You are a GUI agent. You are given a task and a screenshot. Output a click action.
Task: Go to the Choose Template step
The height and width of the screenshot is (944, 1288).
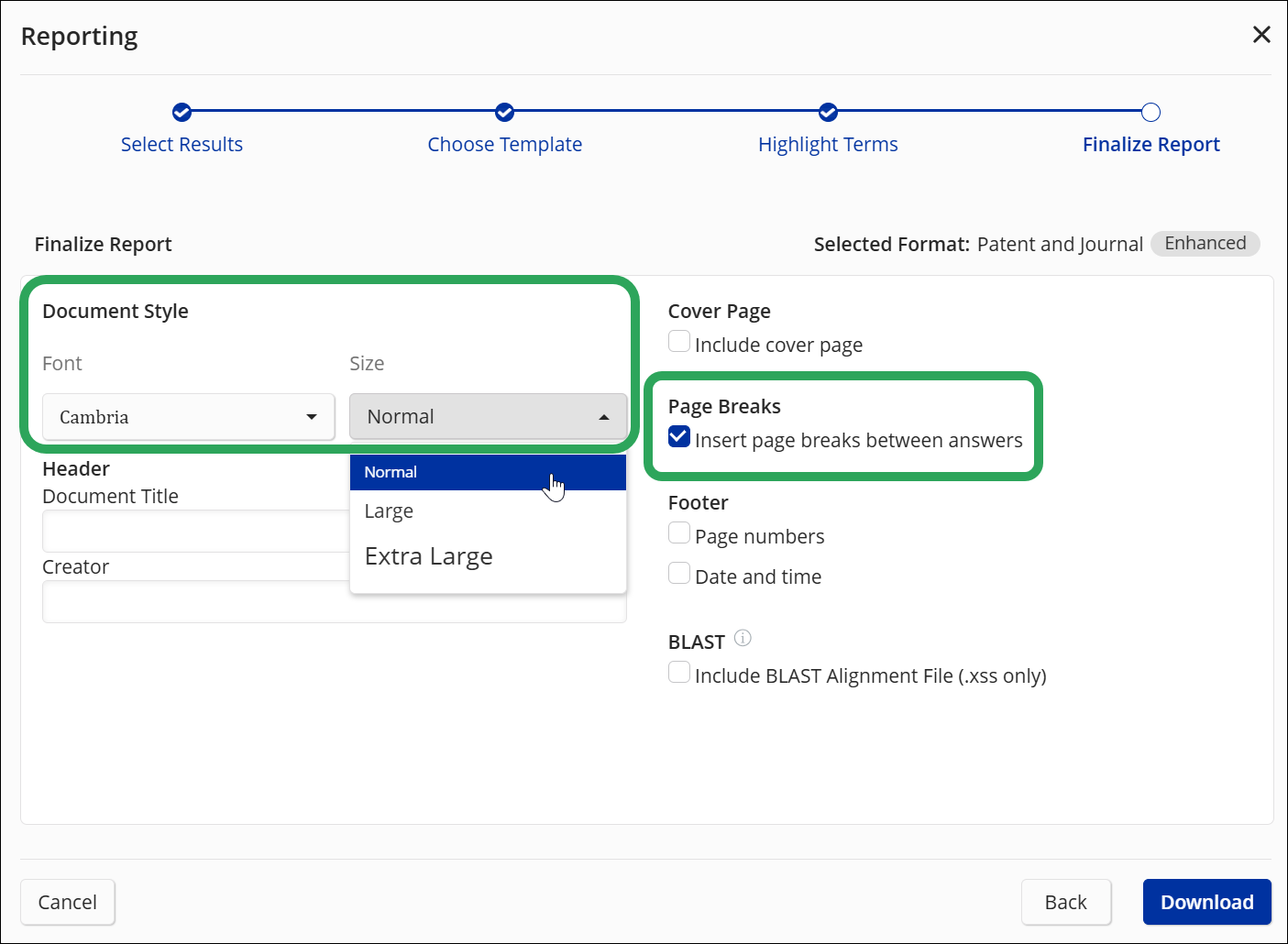pyautogui.click(x=505, y=144)
